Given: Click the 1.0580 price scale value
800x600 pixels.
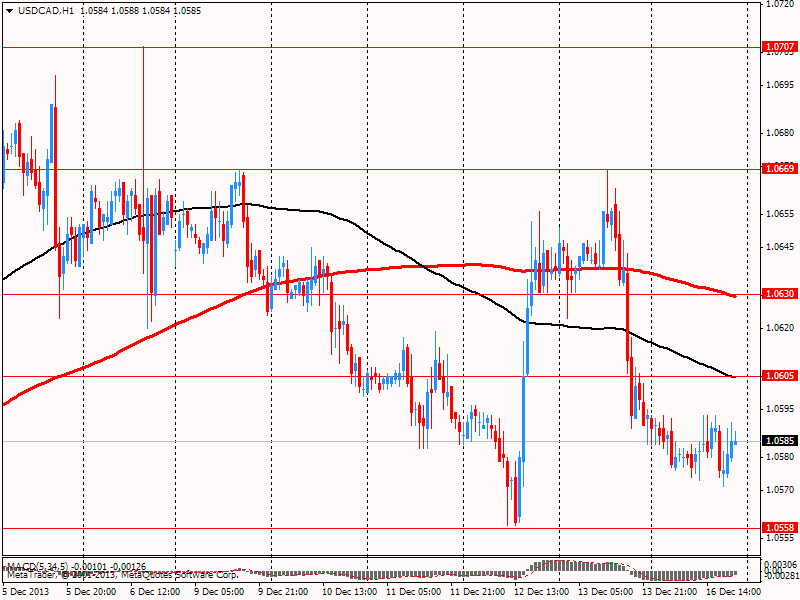Looking at the screenshot, I should click(781, 457).
